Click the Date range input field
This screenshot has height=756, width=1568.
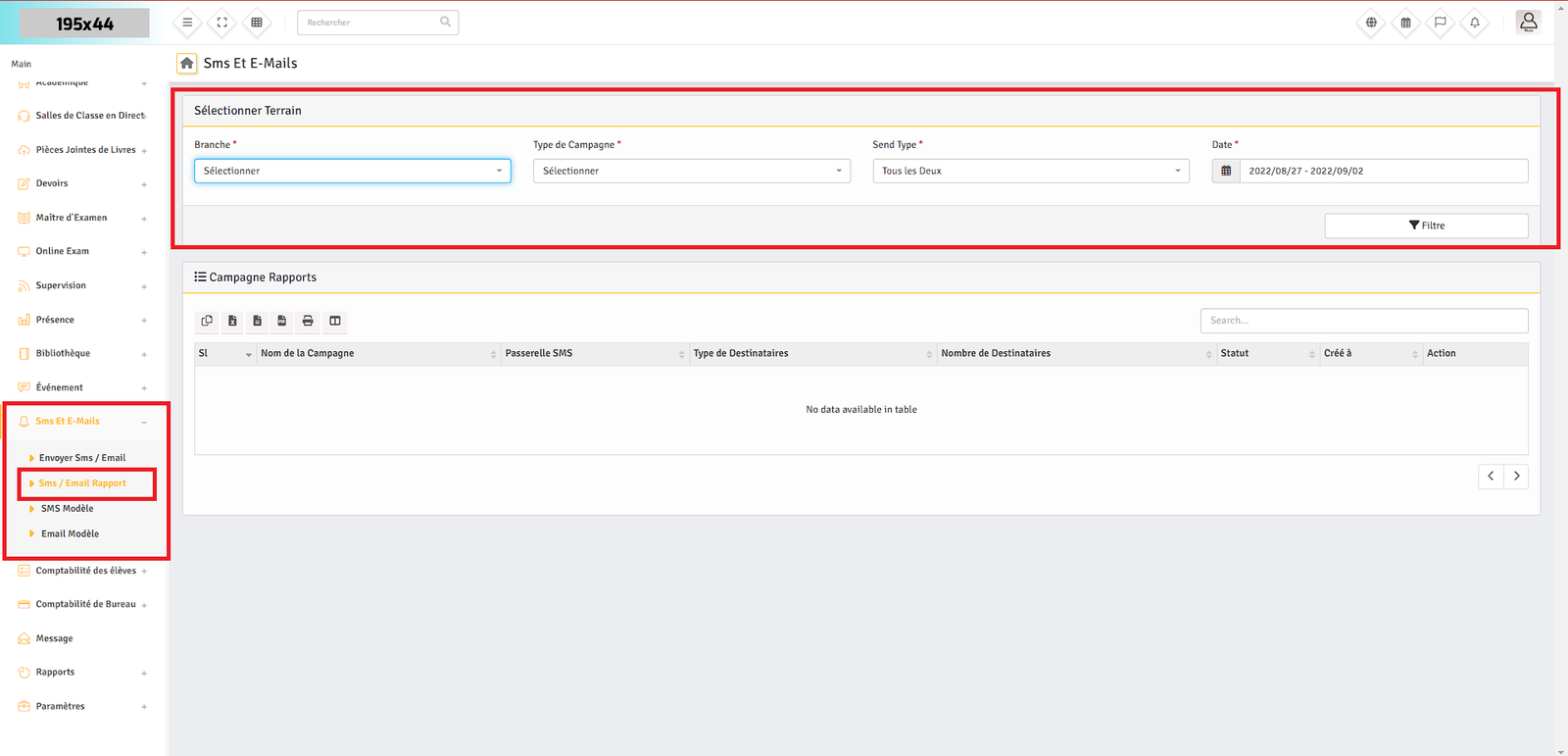[1382, 171]
